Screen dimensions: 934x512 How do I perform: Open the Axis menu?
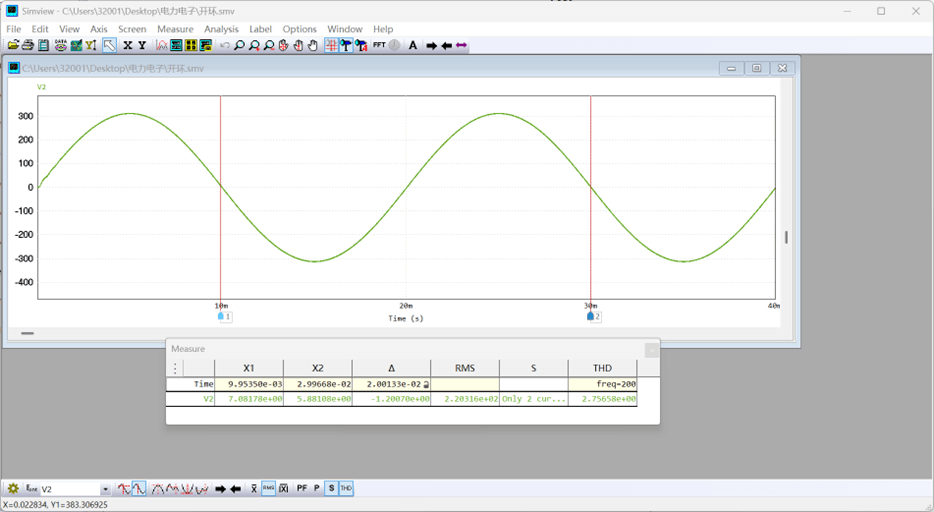coord(99,29)
